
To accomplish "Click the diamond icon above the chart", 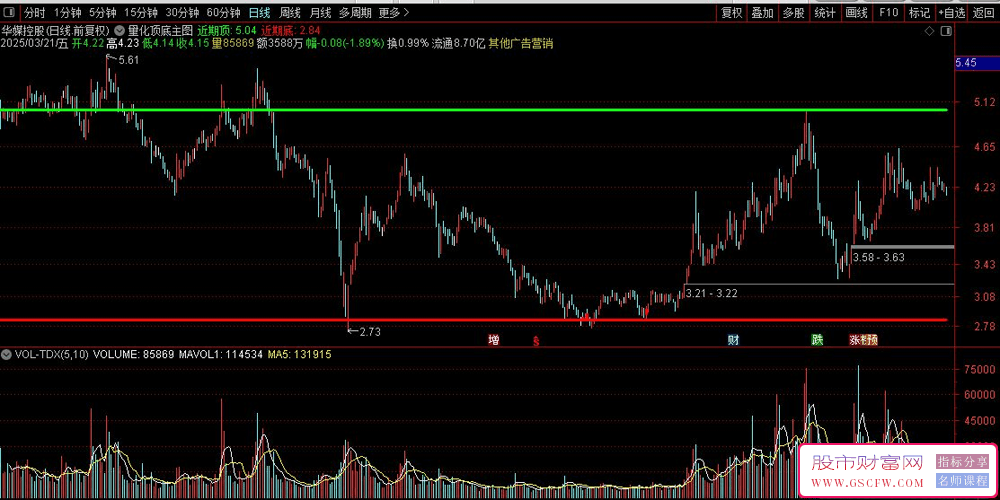I will (x=929, y=31).
